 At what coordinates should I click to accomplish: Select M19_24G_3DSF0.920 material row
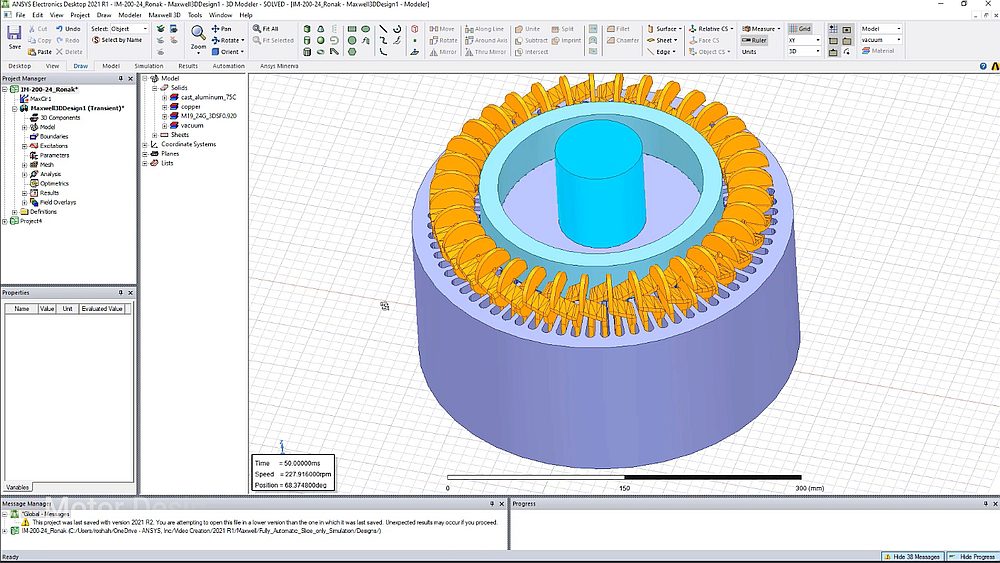pos(203,116)
